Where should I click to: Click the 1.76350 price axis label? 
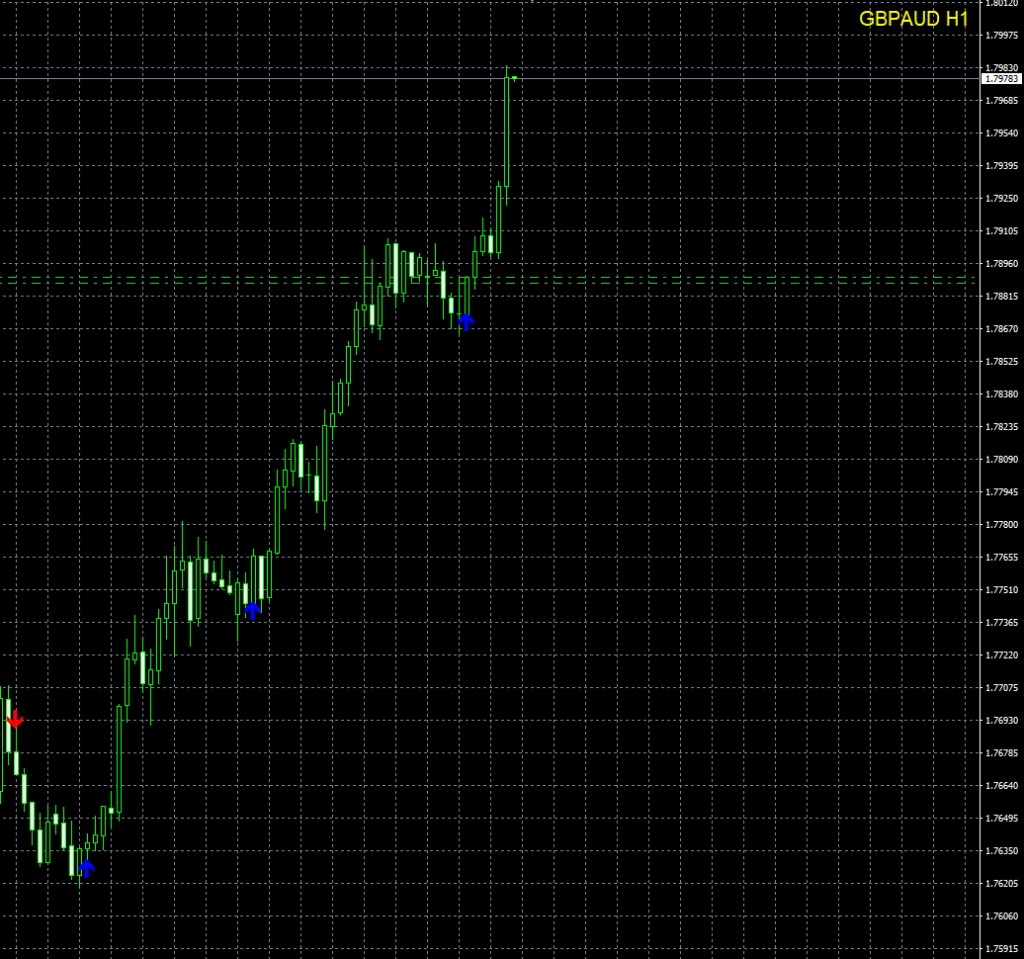[x=1001, y=851]
